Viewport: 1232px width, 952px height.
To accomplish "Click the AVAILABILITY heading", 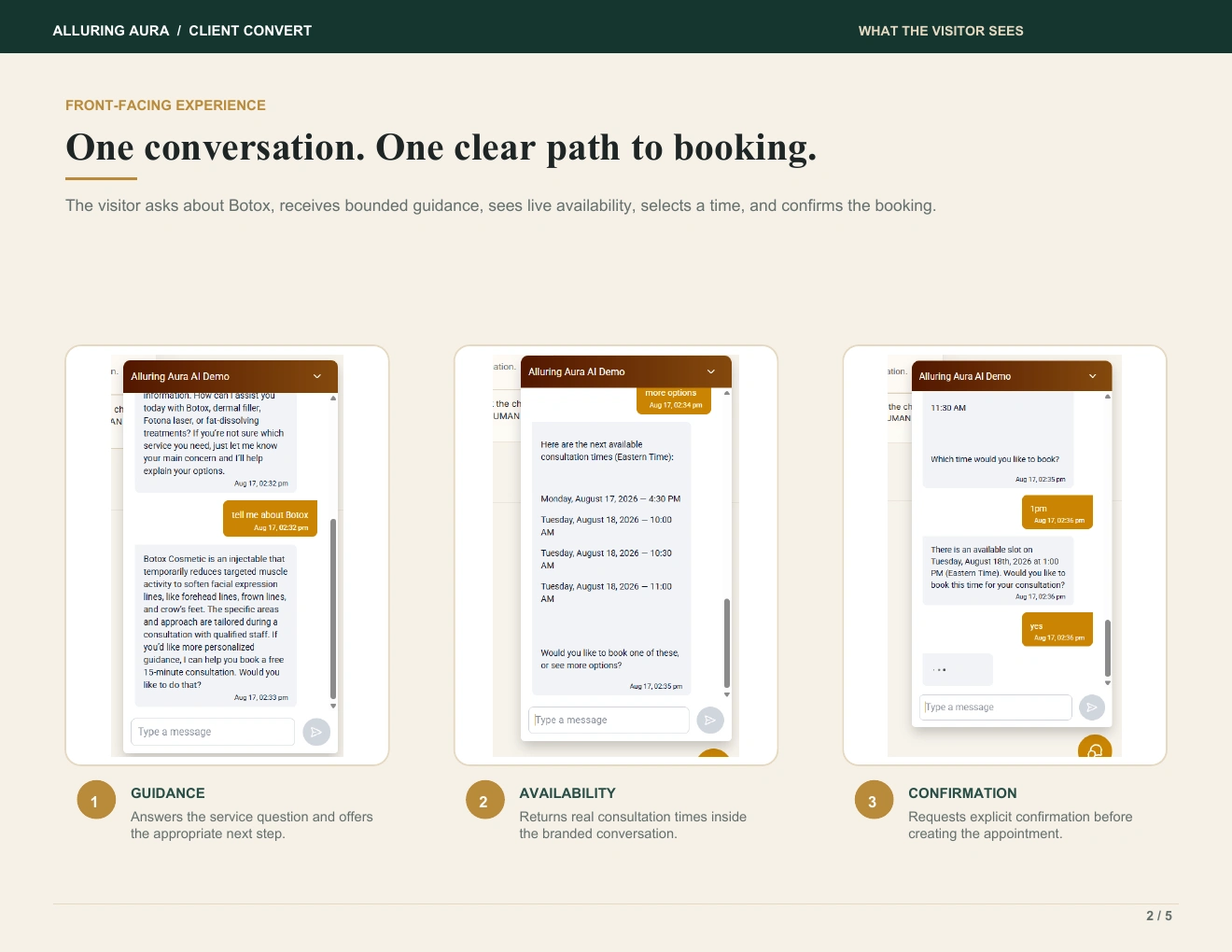I will [567, 793].
